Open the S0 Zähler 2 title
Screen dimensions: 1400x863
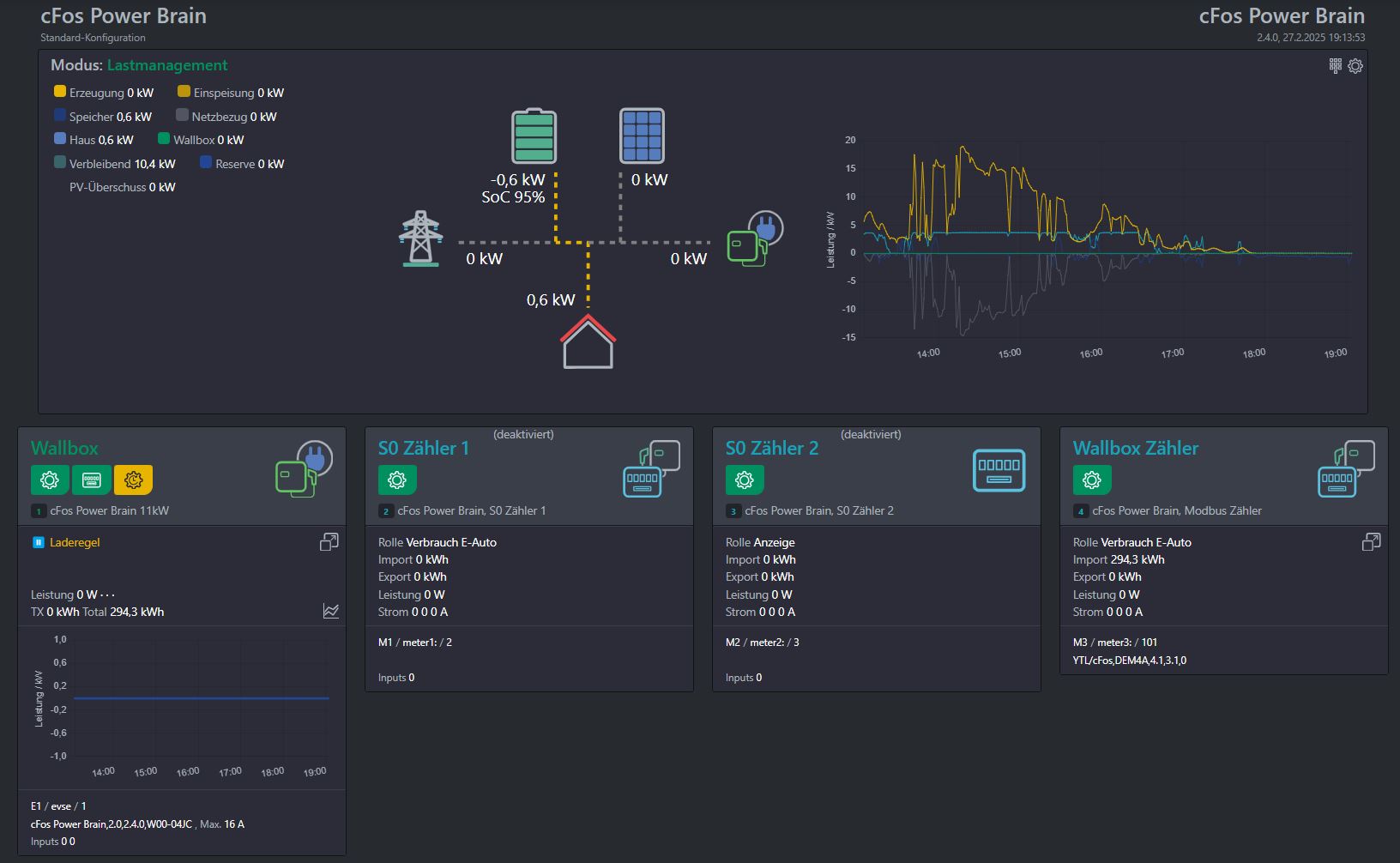(x=772, y=448)
